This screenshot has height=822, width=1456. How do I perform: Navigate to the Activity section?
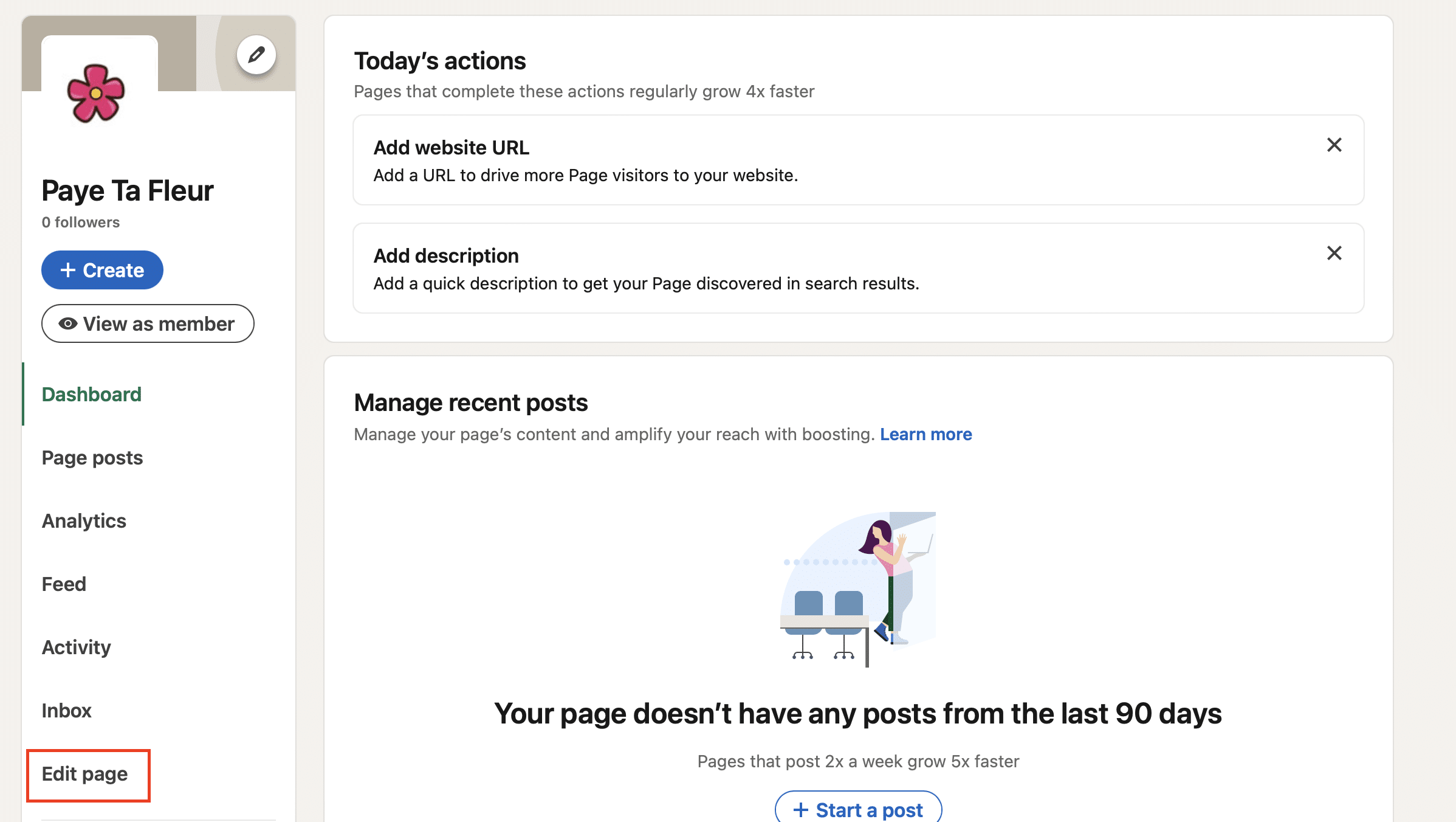click(75, 647)
